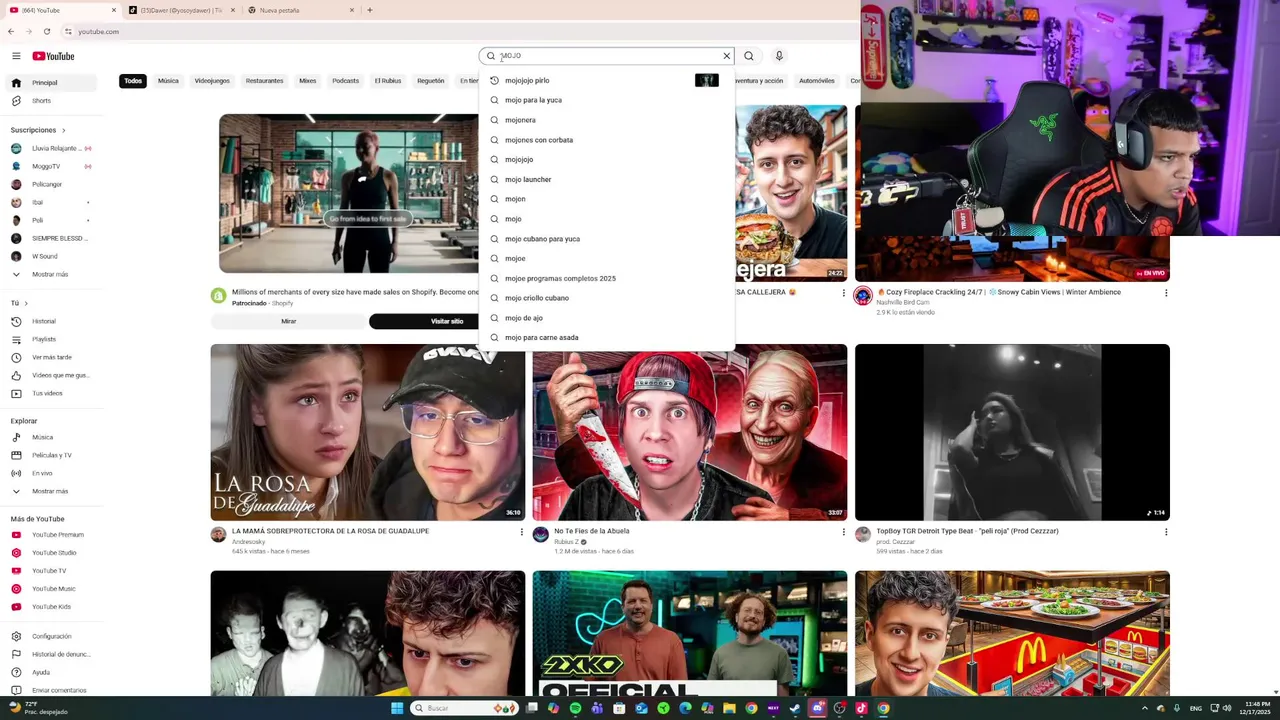Open Policanger subscription channel

point(50,184)
